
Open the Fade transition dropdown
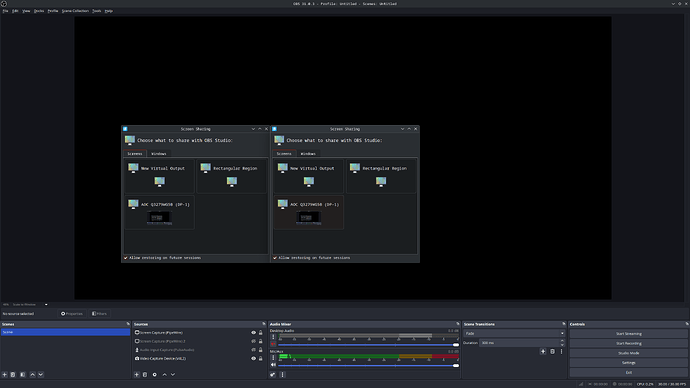514,333
